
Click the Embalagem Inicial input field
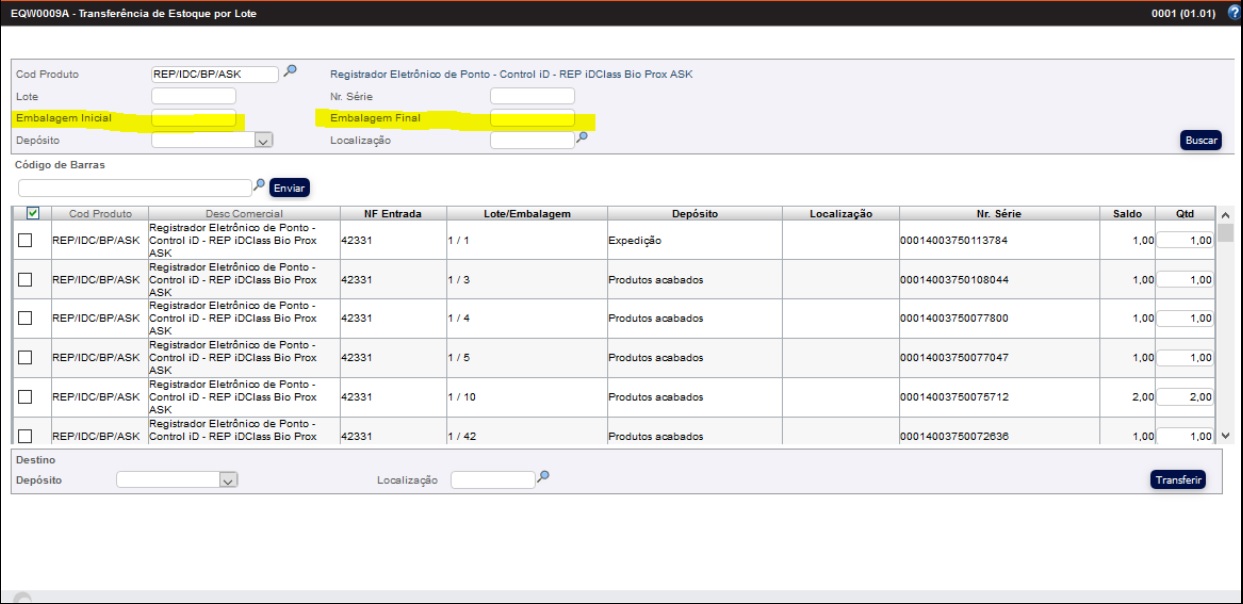pos(193,118)
